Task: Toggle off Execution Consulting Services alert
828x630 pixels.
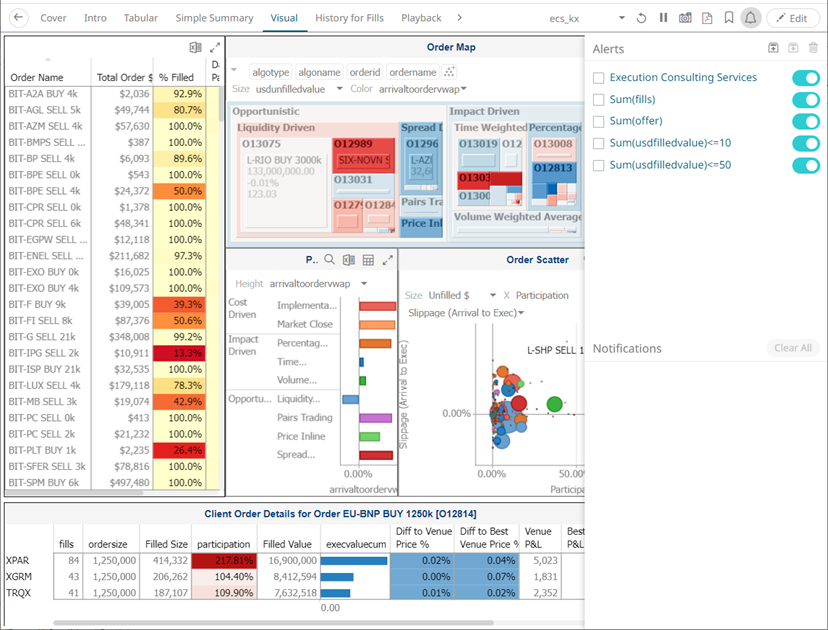Action: (x=806, y=78)
